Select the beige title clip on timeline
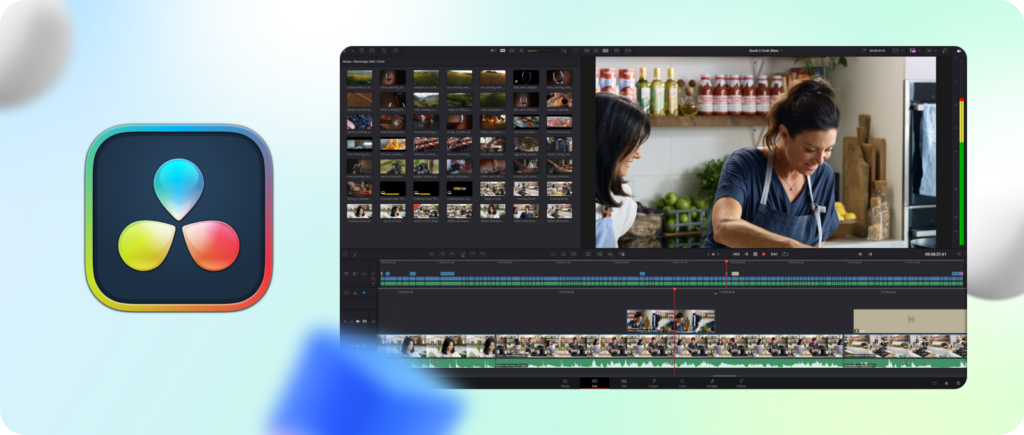The width and height of the screenshot is (1024, 435). coord(910,321)
